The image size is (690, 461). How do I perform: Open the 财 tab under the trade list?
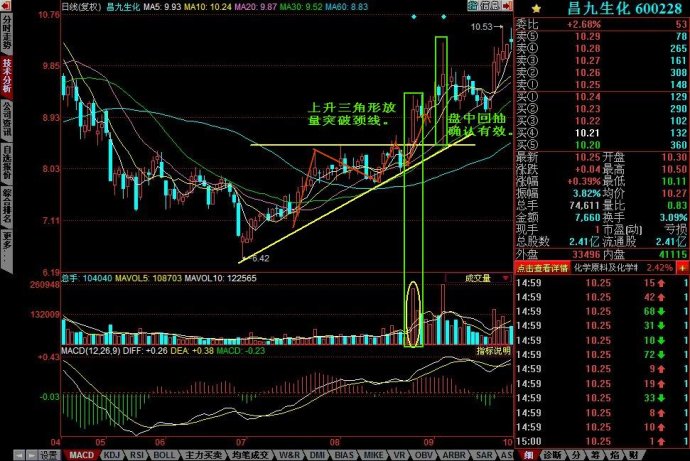pos(634,455)
